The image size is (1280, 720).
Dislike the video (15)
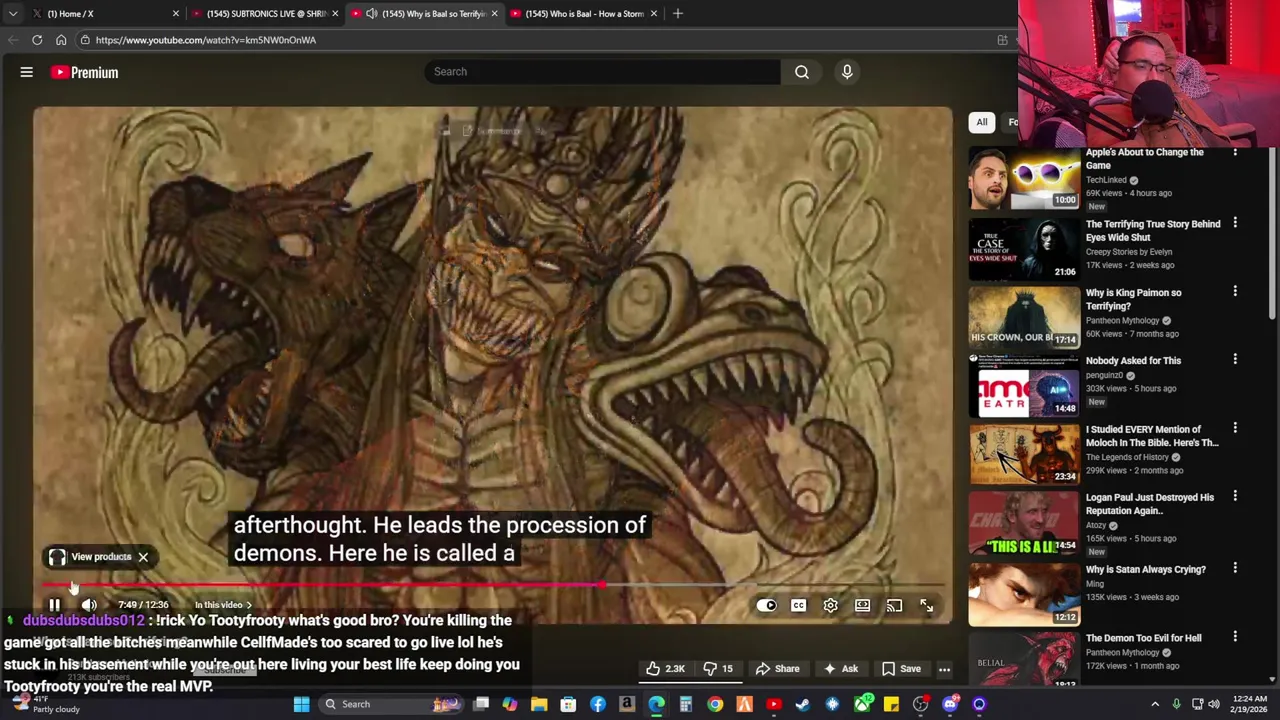(x=719, y=669)
